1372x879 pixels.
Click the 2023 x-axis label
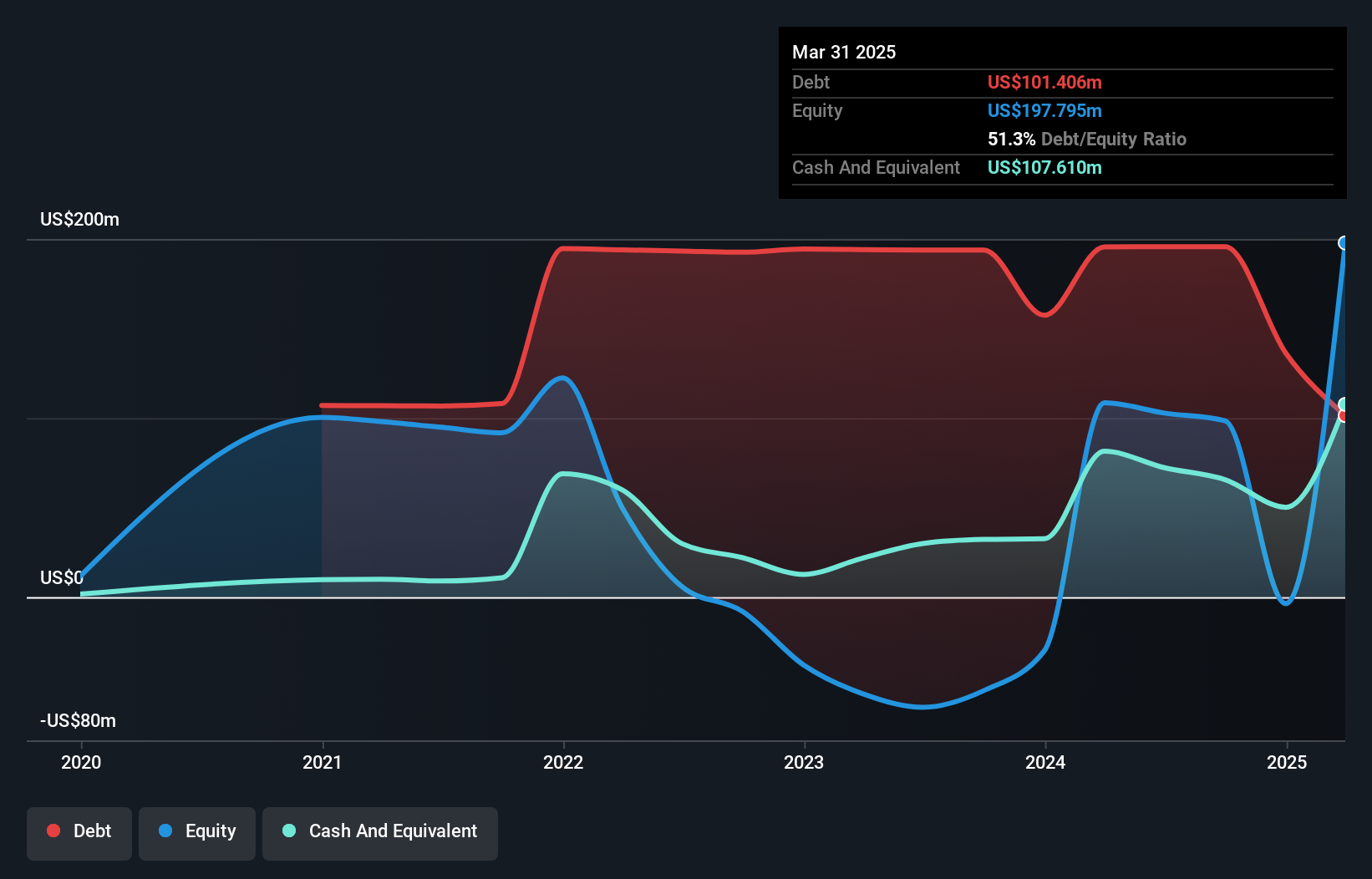point(804,762)
